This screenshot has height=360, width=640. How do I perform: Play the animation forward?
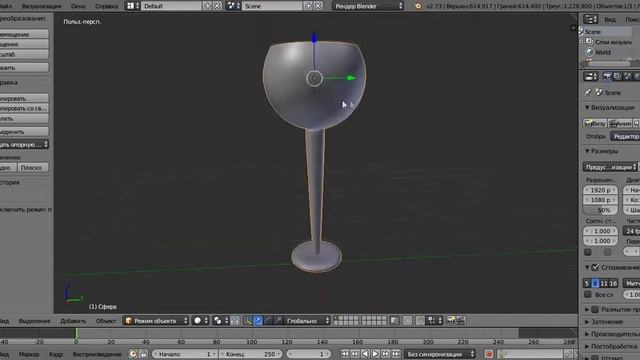(375, 354)
